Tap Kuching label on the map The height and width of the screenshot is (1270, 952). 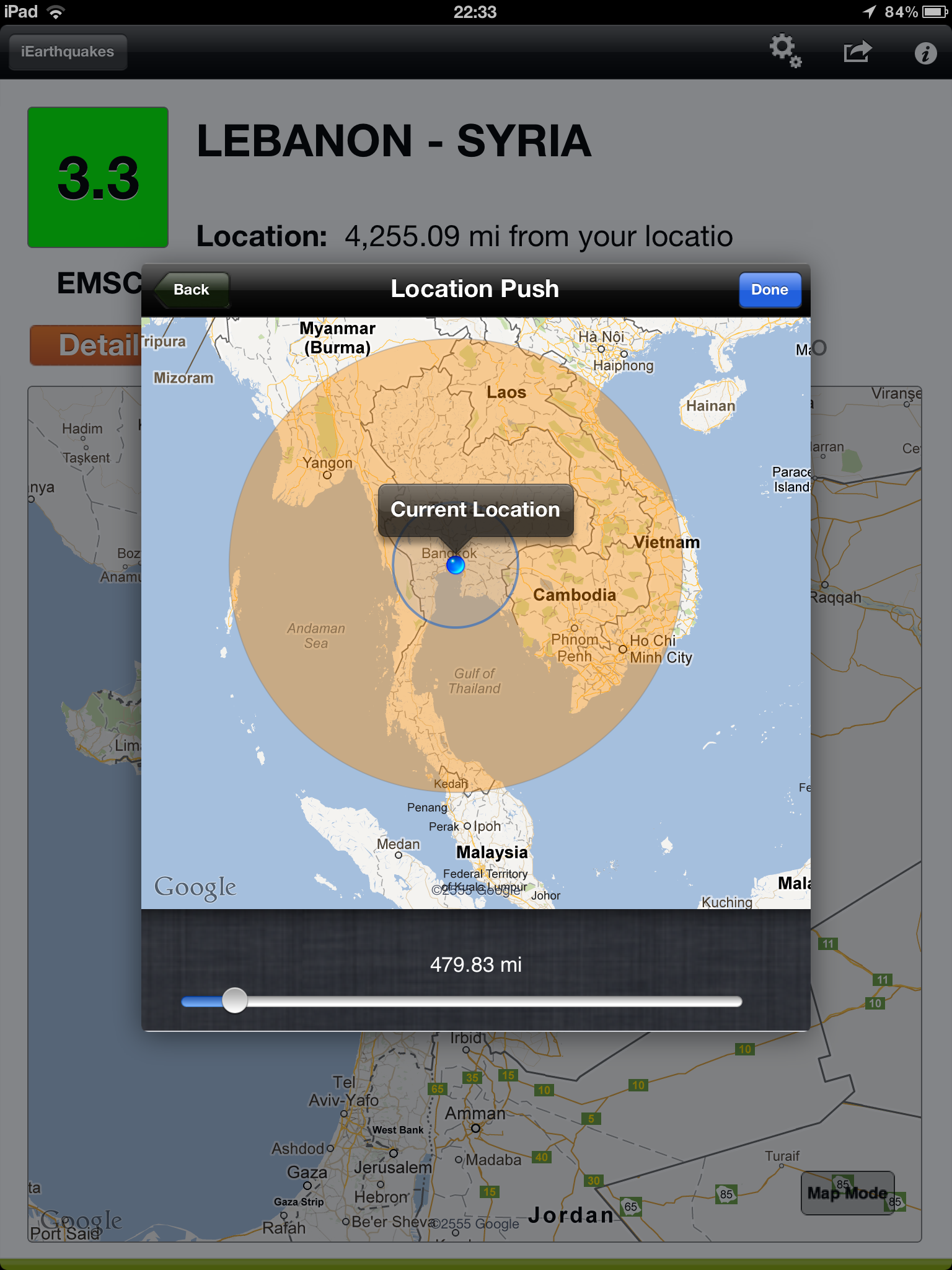pyautogui.click(x=727, y=902)
